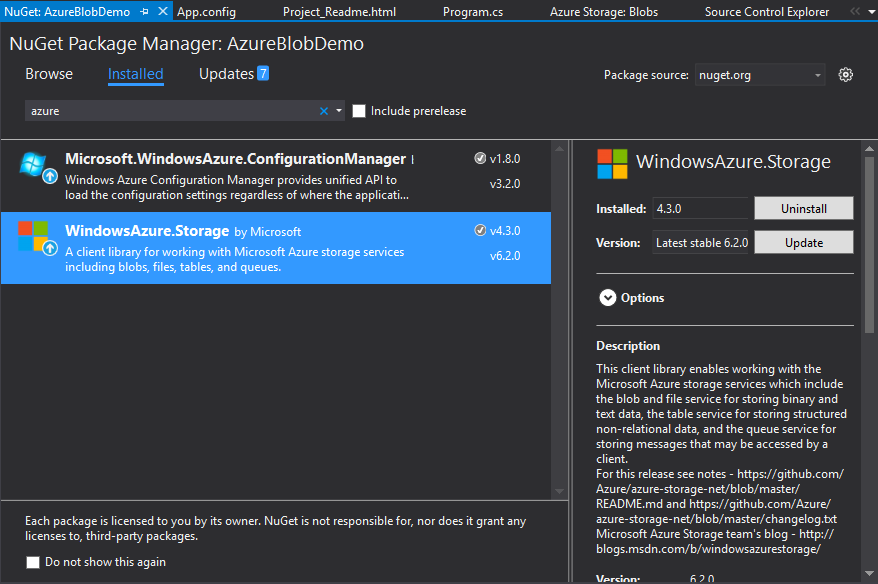
Task: Click the WindowsAzure.Storage logo in details pane
Action: [612, 163]
